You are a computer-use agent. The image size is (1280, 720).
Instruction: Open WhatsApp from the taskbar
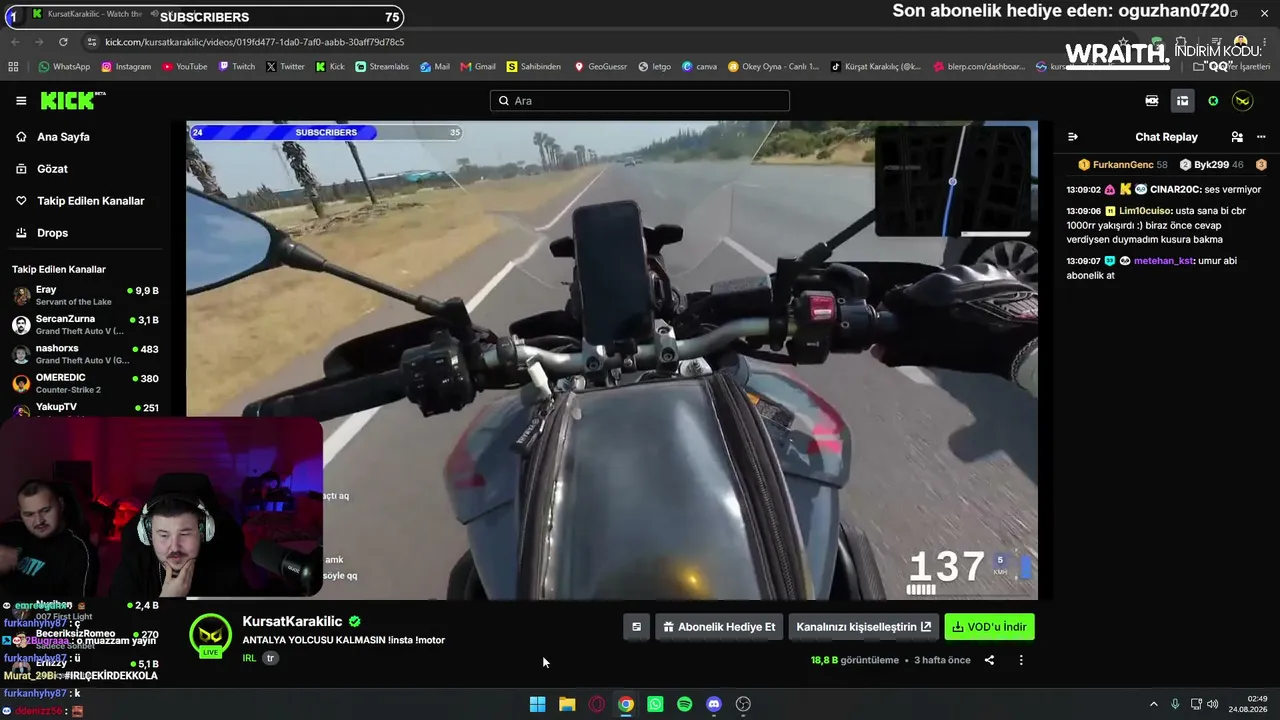(655, 704)
